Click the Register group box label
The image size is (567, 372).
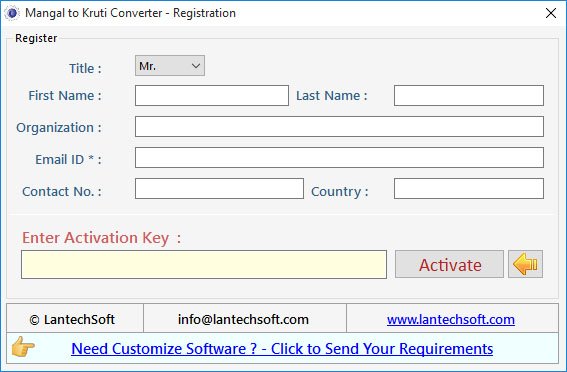(x=36, y=38)
